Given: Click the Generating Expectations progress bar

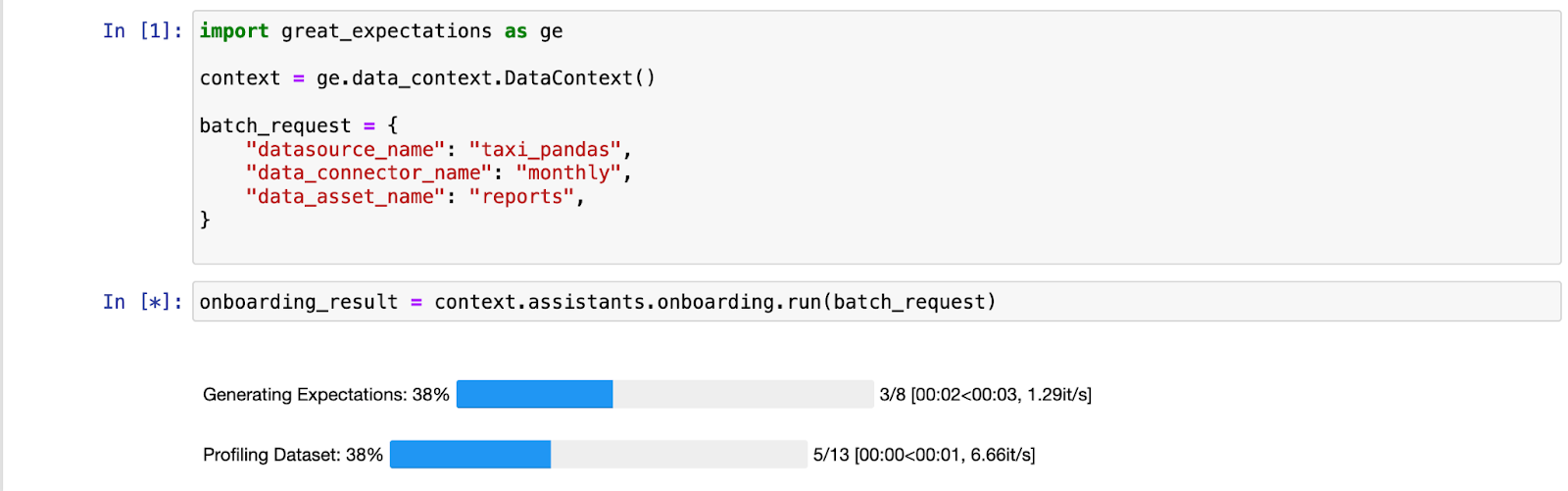Looking at the screenshot, I should click(x=664, y=394).
